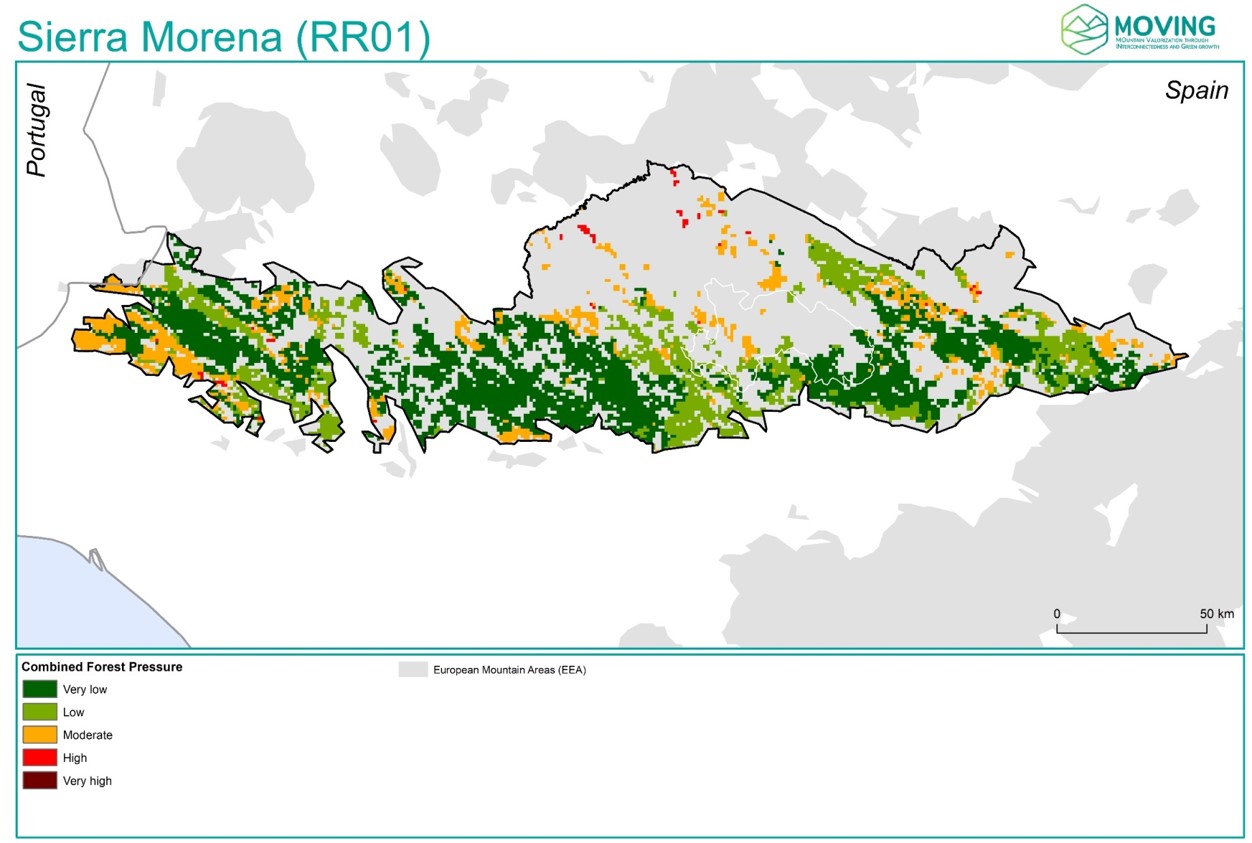Click the '50 km' scale bar label
This screenshot has height=843, width=1252.
[x=1216, y=613]
